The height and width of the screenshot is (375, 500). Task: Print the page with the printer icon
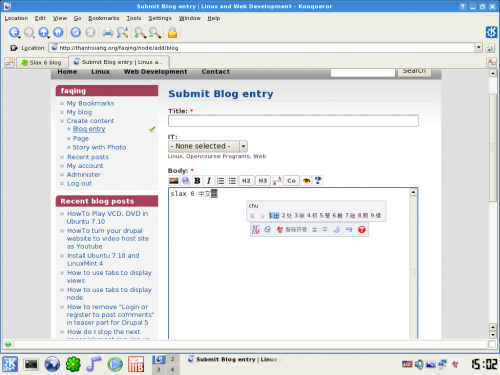click(x=107, y=32)
